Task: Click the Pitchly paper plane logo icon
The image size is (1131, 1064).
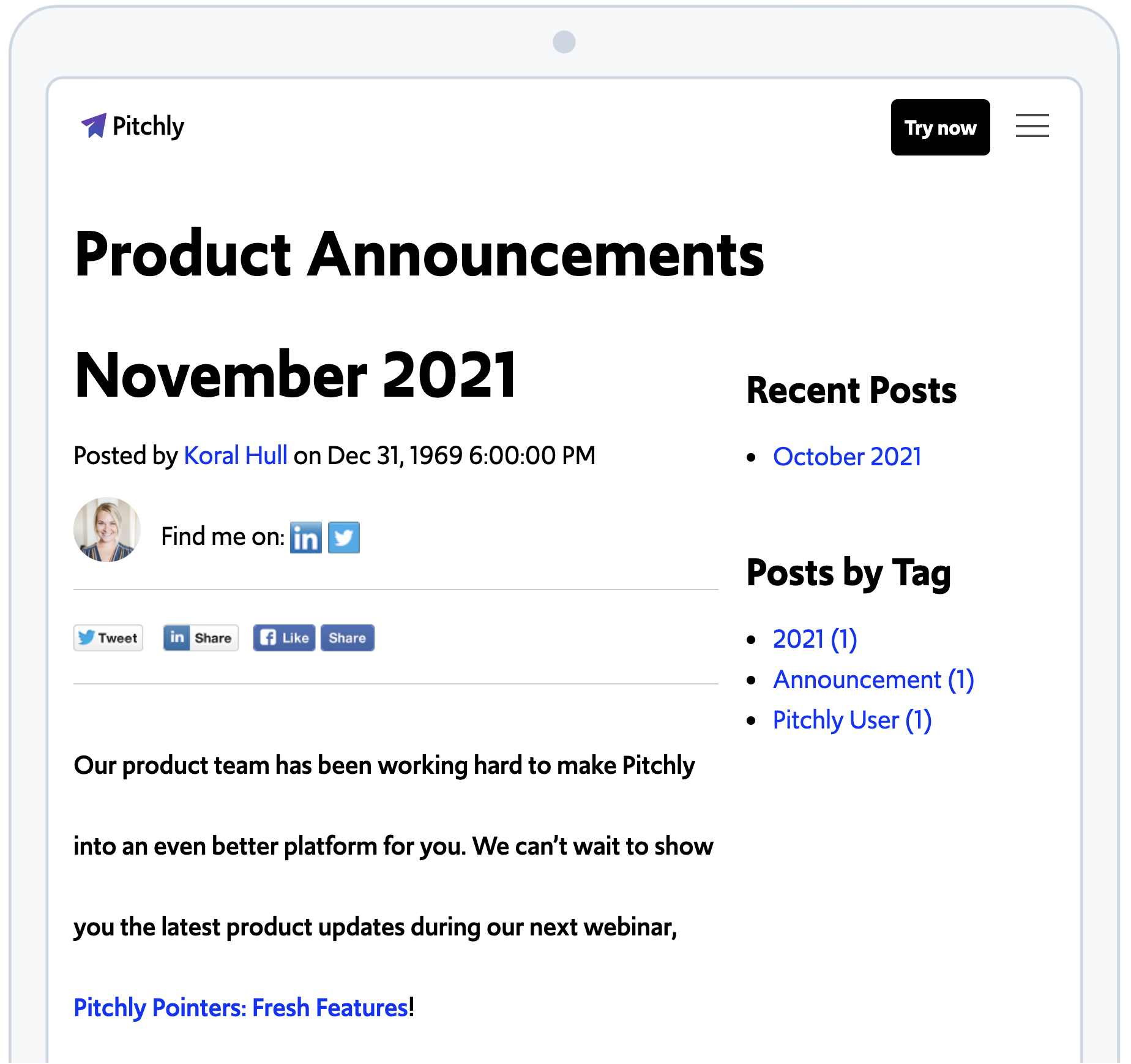Action: click(94, 126)
